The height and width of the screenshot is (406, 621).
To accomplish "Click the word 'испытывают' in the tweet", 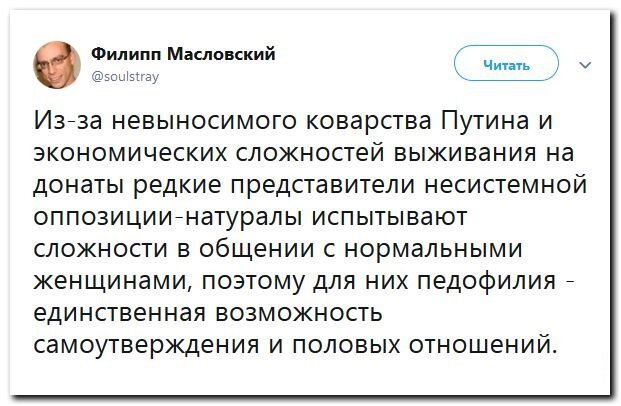I will 389,218.
